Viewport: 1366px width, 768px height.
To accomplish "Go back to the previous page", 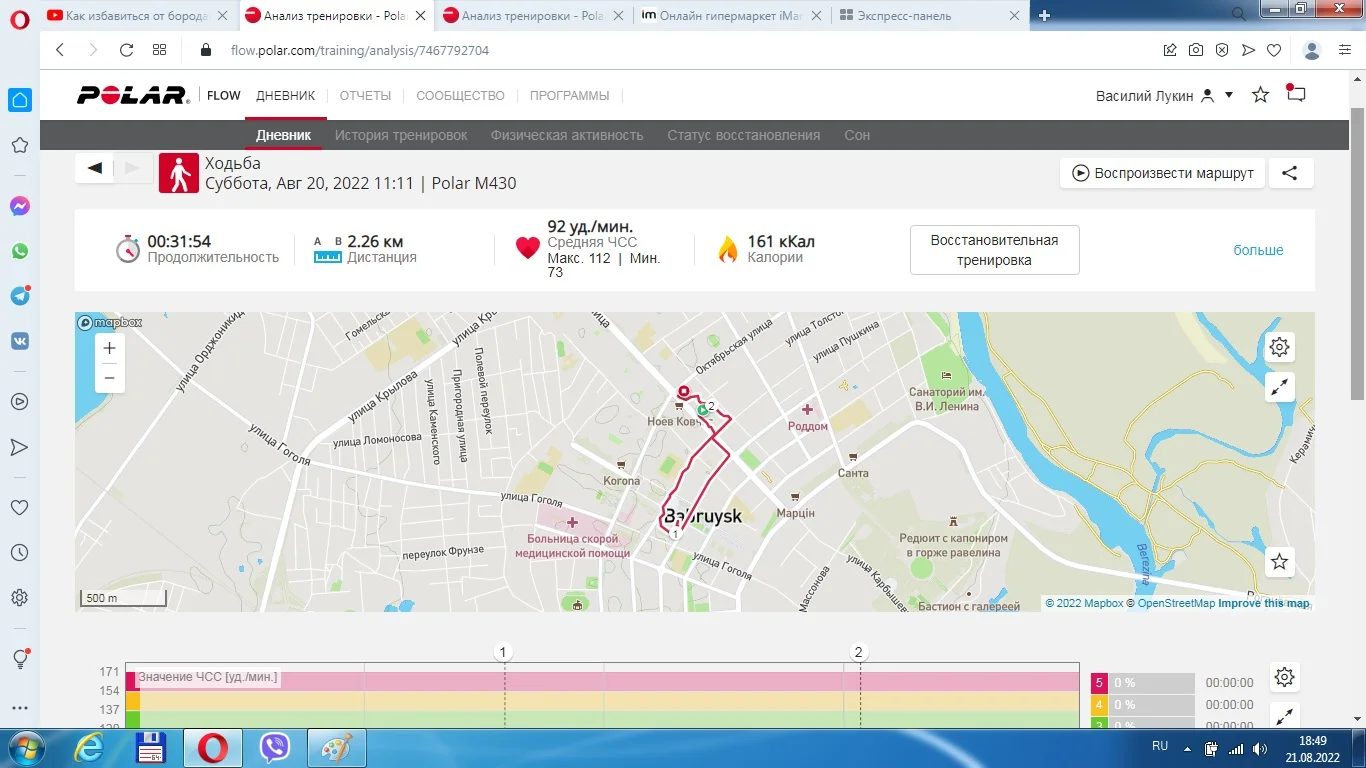I will (x=60, y=50).
